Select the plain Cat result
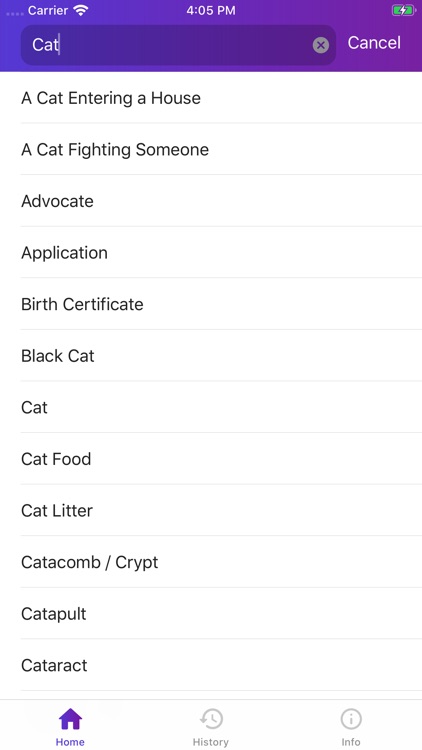 coord(221,408)
